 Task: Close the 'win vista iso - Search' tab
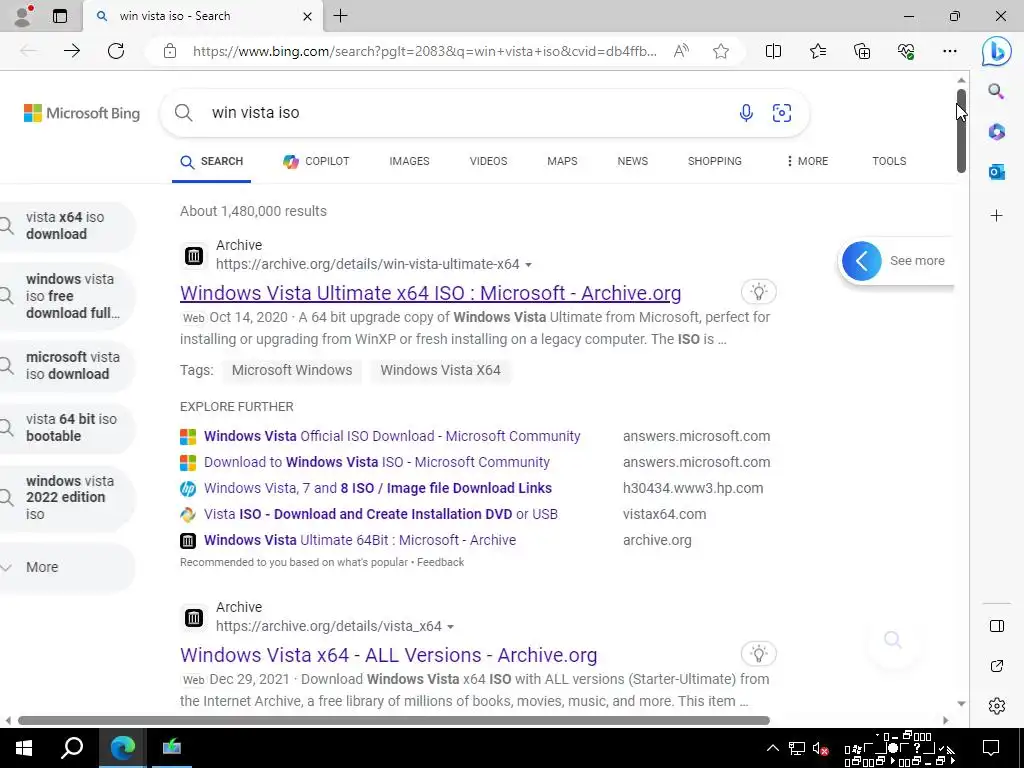pyautogui.click(x=307, y=16)
